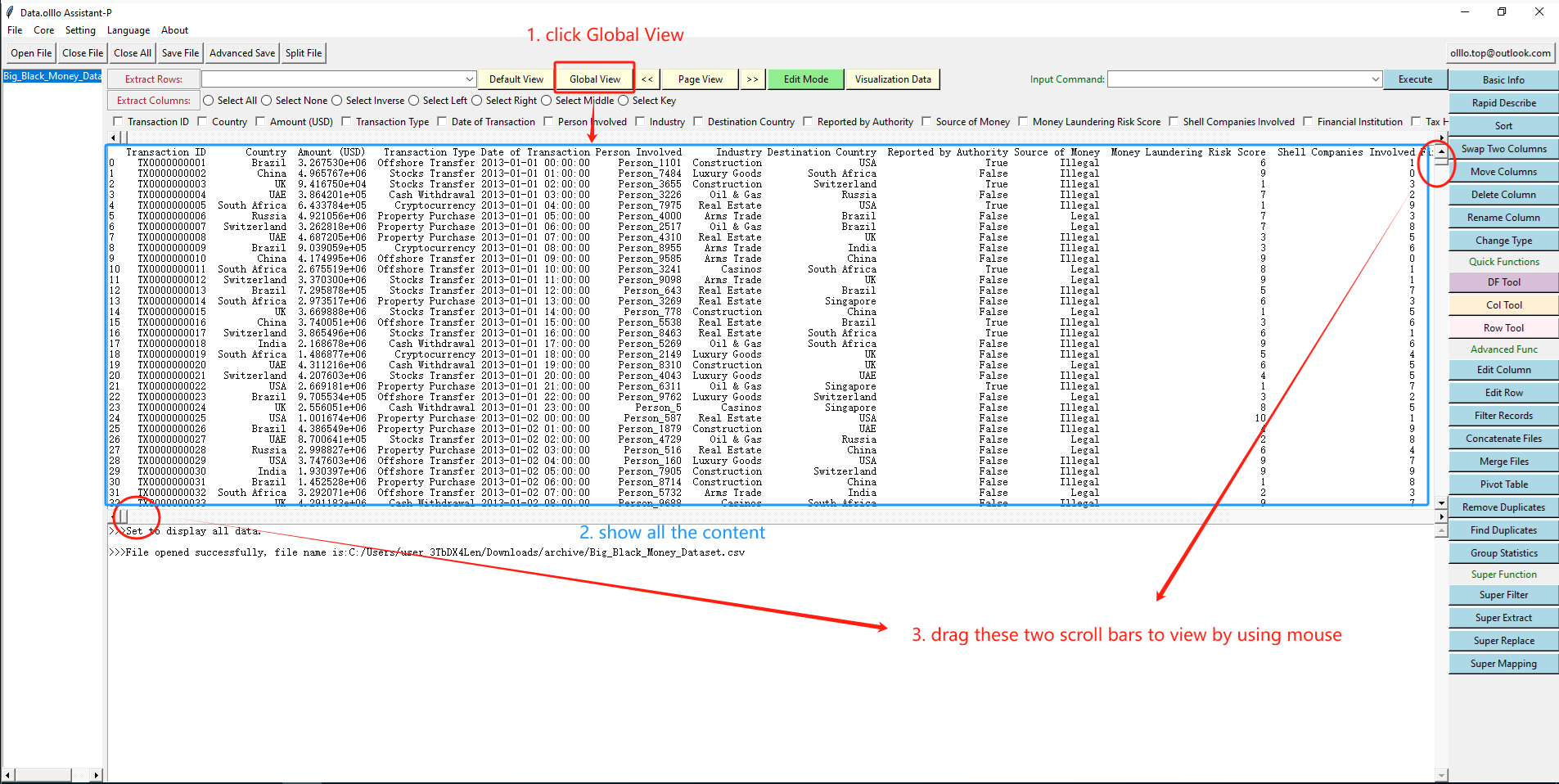
Task: Click the left arrow of column list scroller
Action: click(x=113, y=137)
